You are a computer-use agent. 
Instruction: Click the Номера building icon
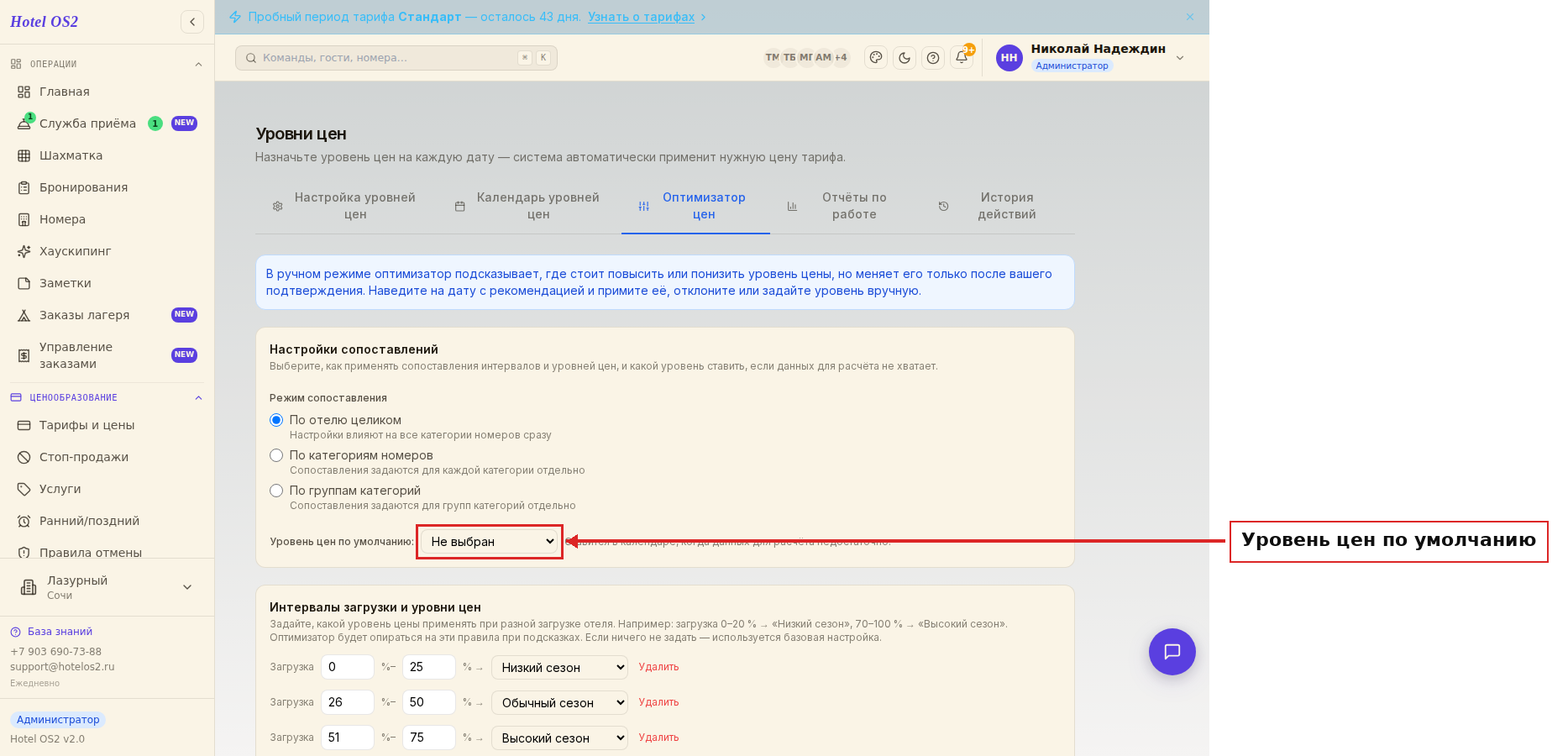(x=24, y=219)
